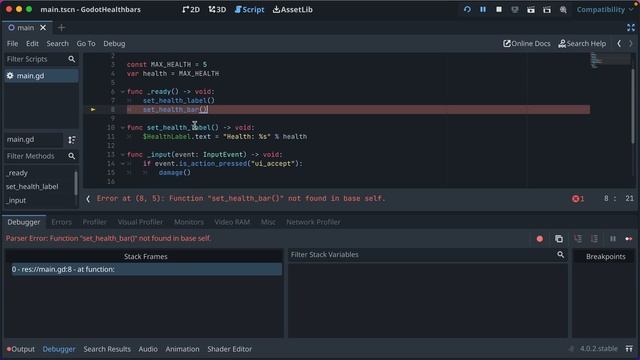Click the Step Over debugger icon

[594, 239]
